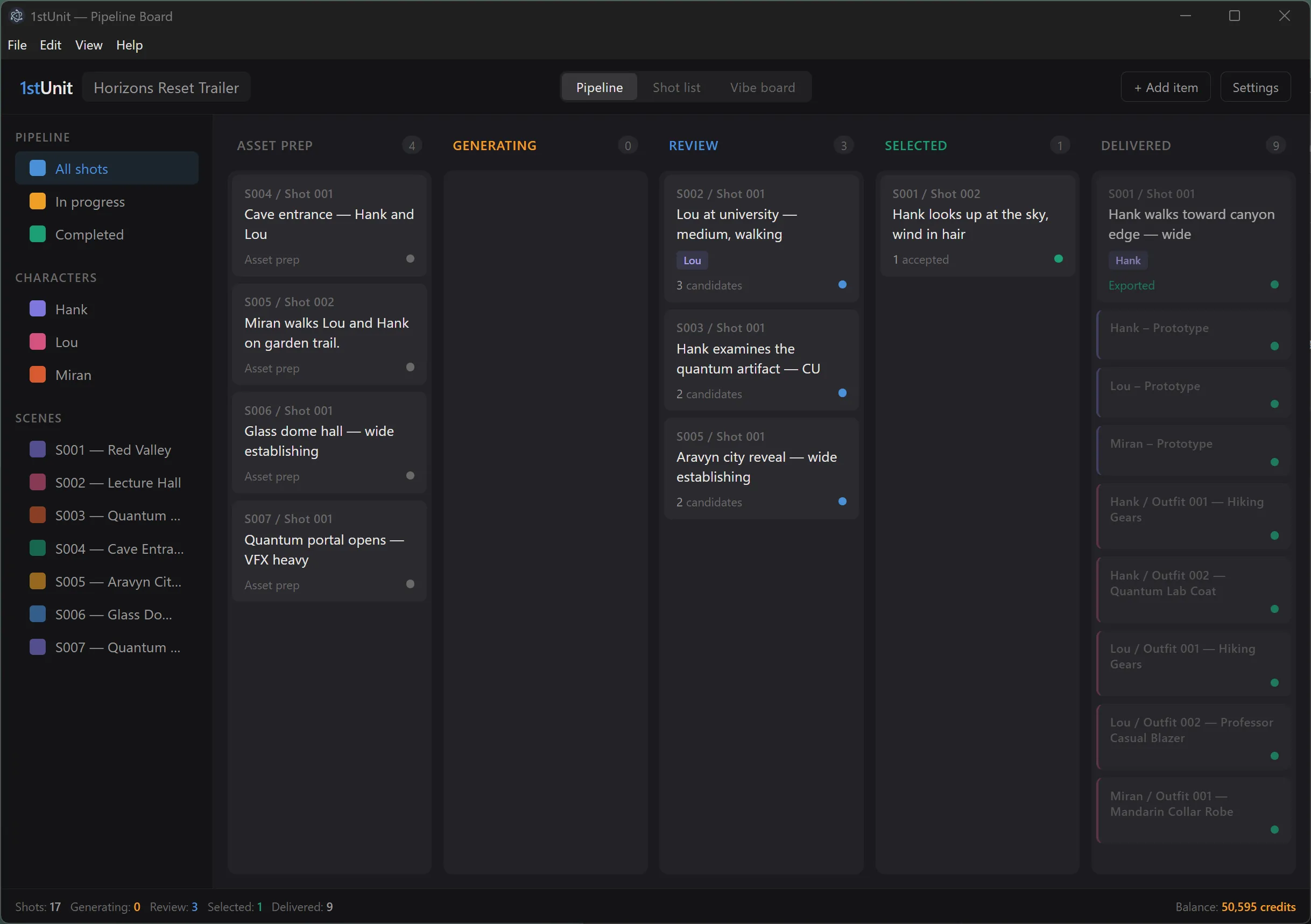
Task: Click the Horizons Reset Trailer project name
Action: coord(166,87)
